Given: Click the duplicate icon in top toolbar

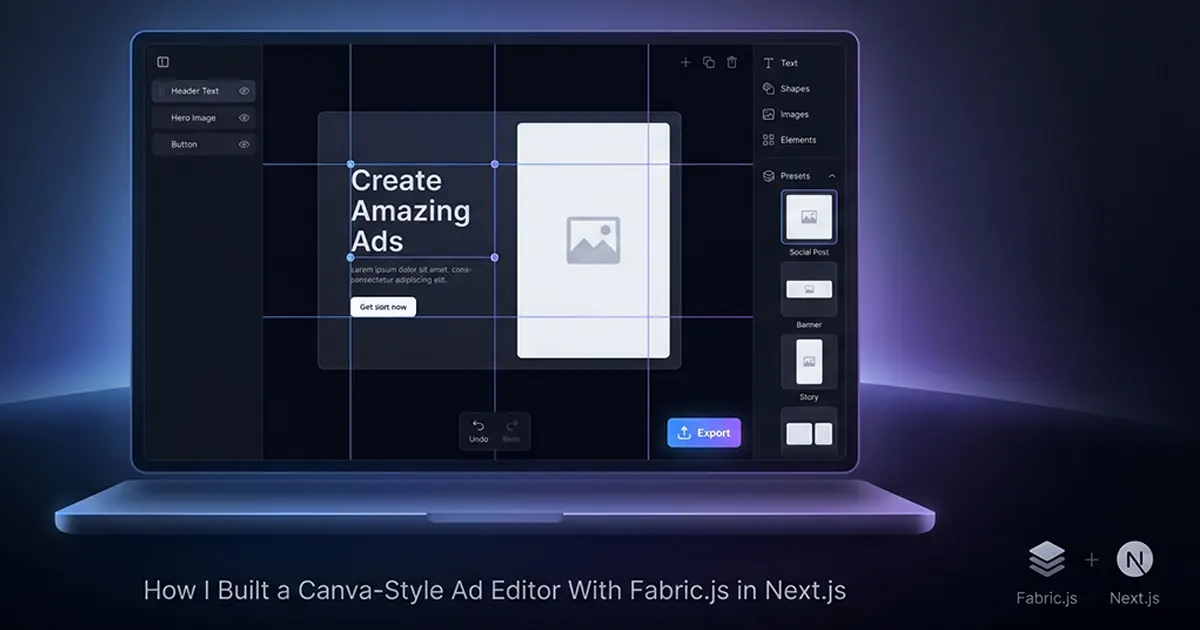Looking at the screenshot, I should [x=709, y=62].
